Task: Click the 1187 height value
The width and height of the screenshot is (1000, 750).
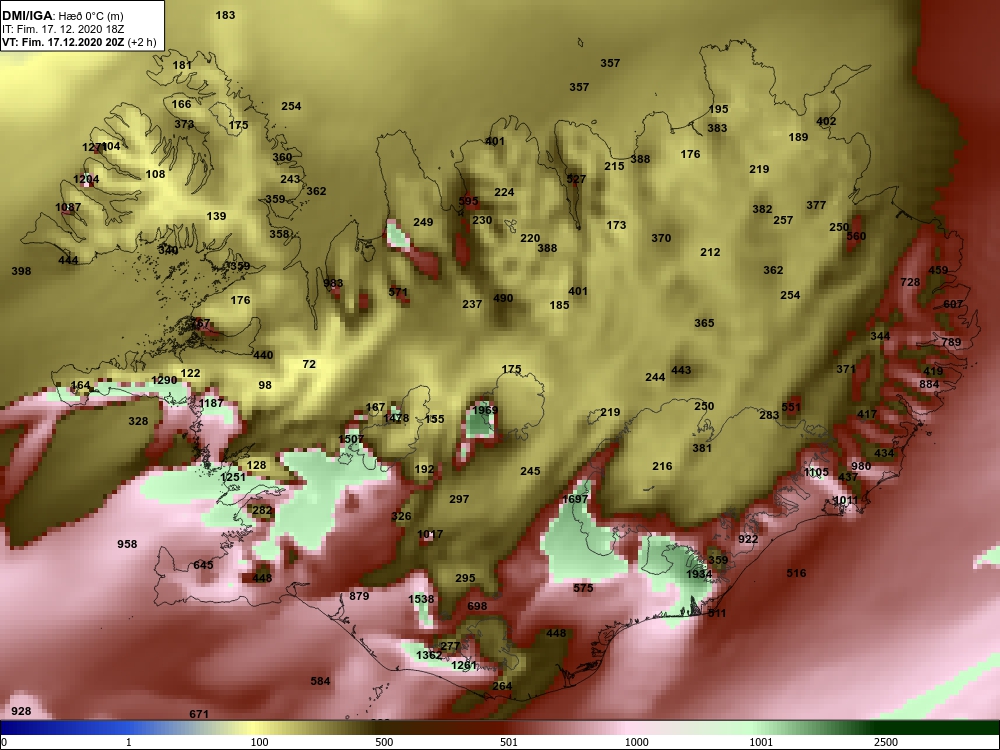Action: [x=212, y=403]
